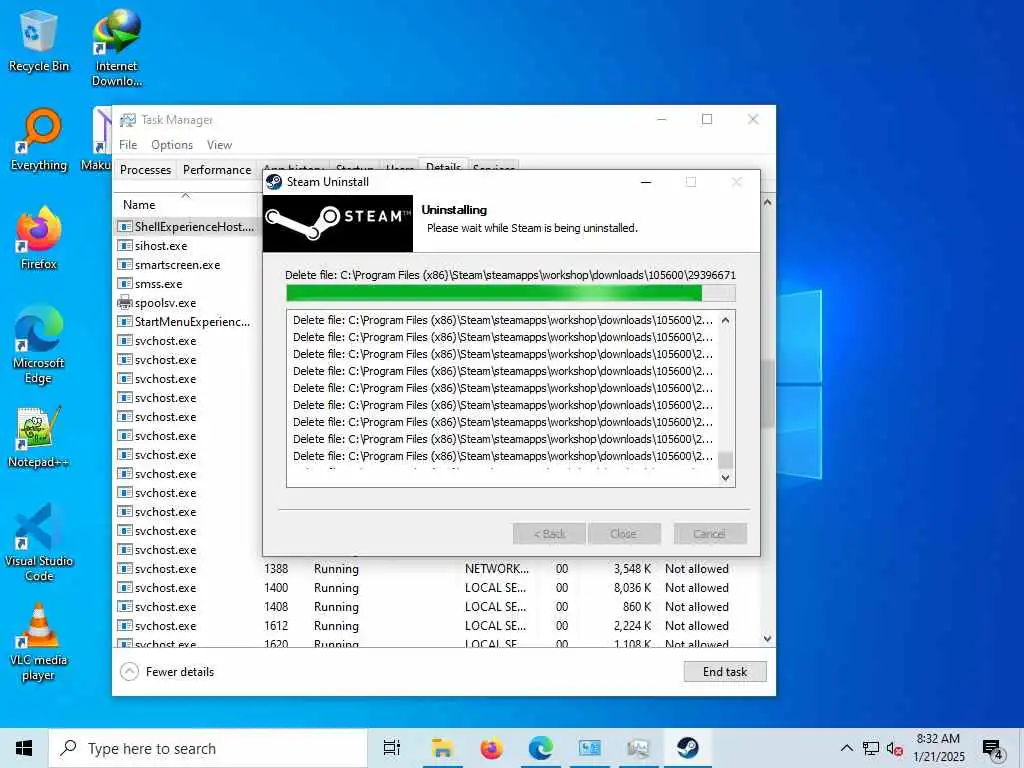
Task: Collapse Task Manager with Fewer details
Action: (167, 672)
